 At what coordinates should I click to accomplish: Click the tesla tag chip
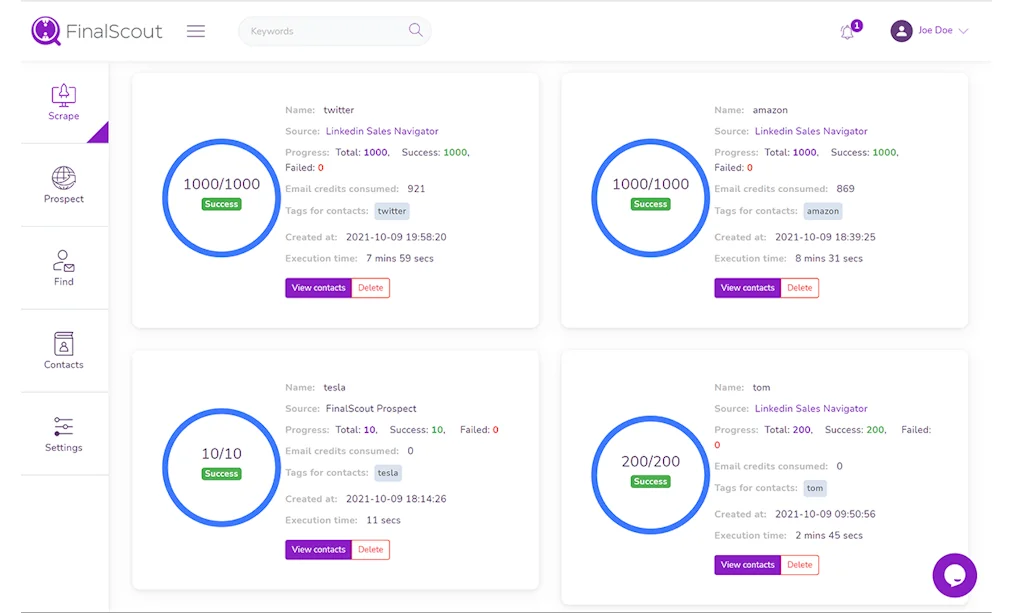click(388, 473)
